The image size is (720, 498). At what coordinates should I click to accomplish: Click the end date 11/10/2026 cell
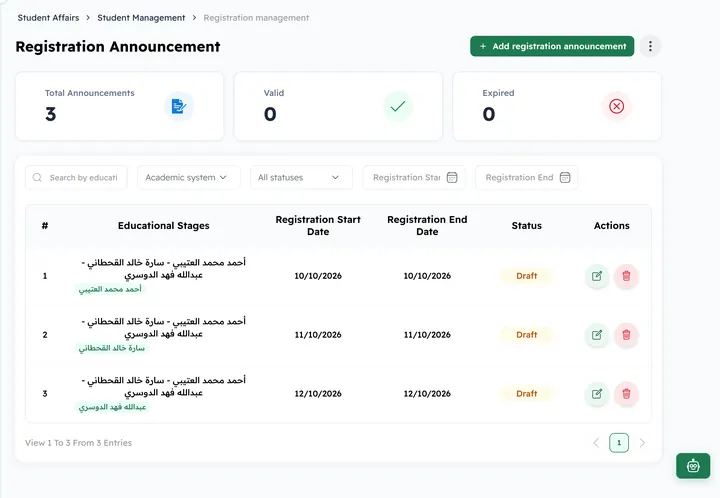[x=427, y=335]
